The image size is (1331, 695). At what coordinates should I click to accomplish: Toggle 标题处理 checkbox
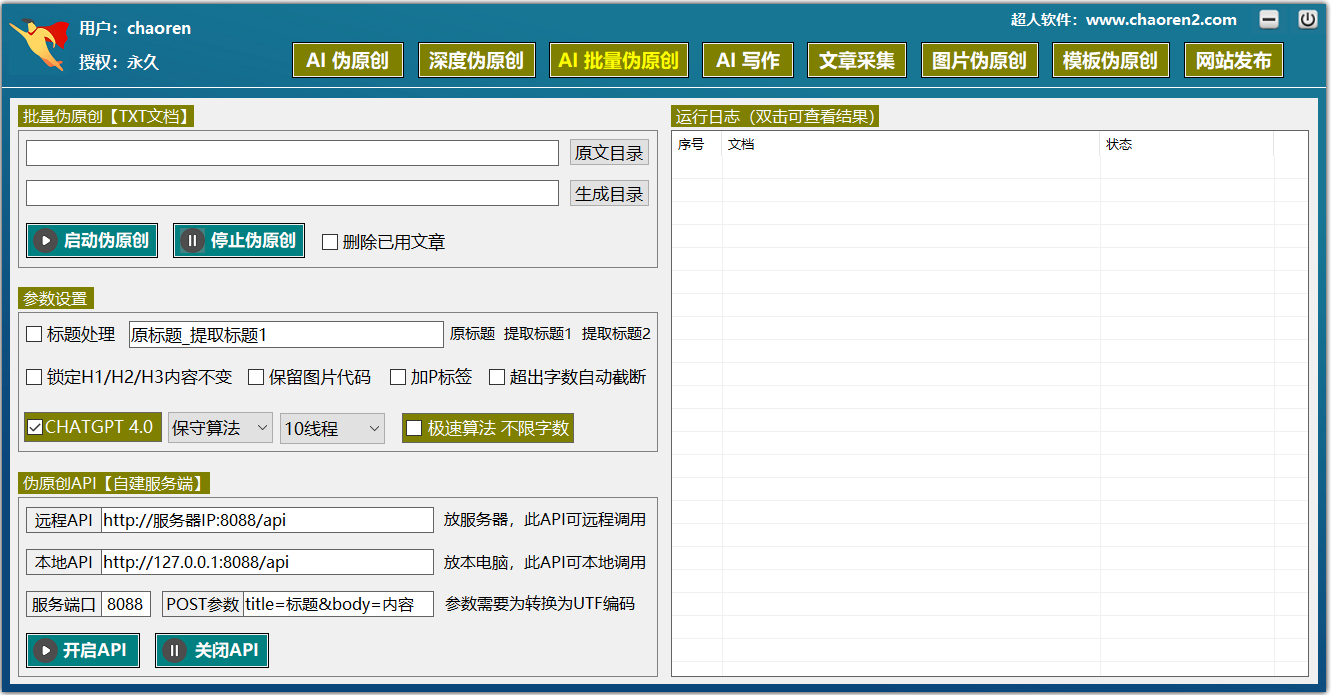tap(34, 334)
